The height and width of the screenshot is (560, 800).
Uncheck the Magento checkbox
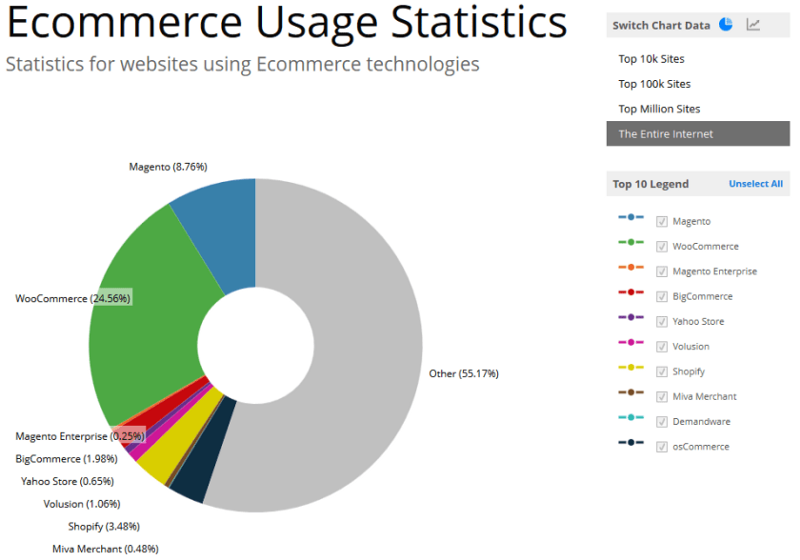(x=661, y=221)
